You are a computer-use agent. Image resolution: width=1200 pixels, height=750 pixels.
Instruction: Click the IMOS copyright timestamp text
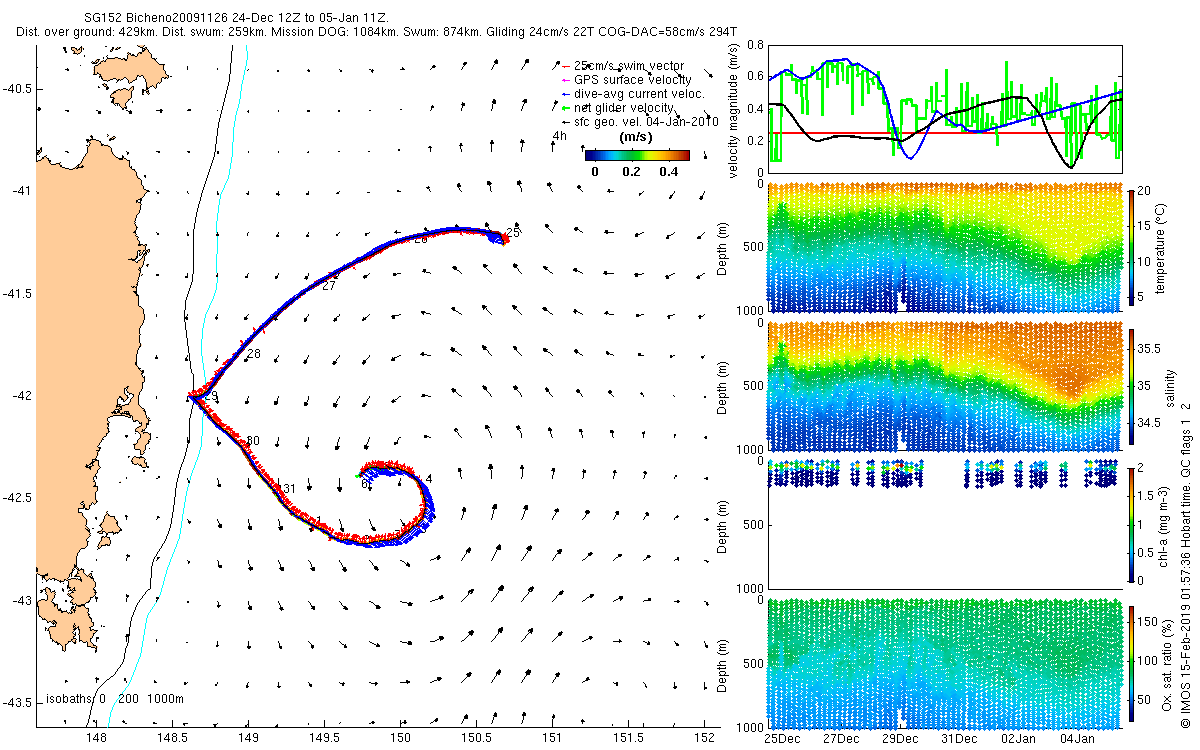[1187, 564]
